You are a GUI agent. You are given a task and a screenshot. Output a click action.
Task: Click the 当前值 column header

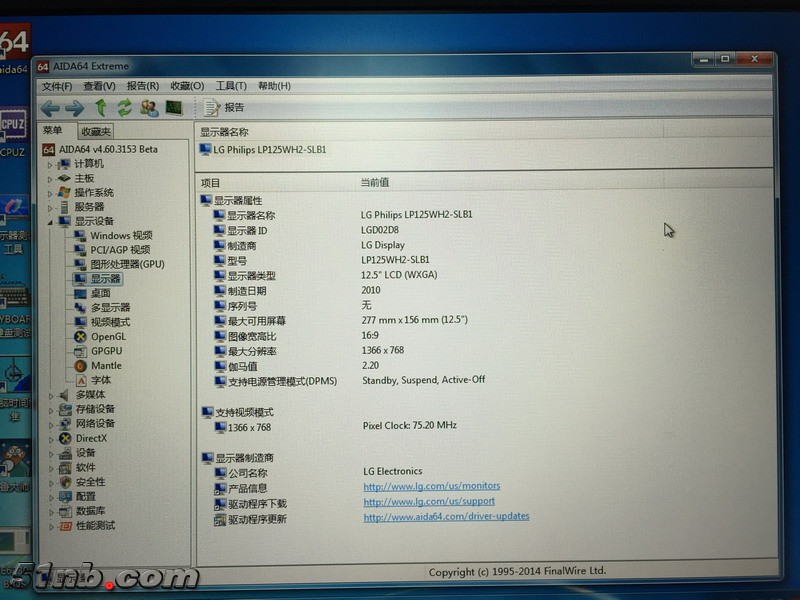(x=375, y=183)
